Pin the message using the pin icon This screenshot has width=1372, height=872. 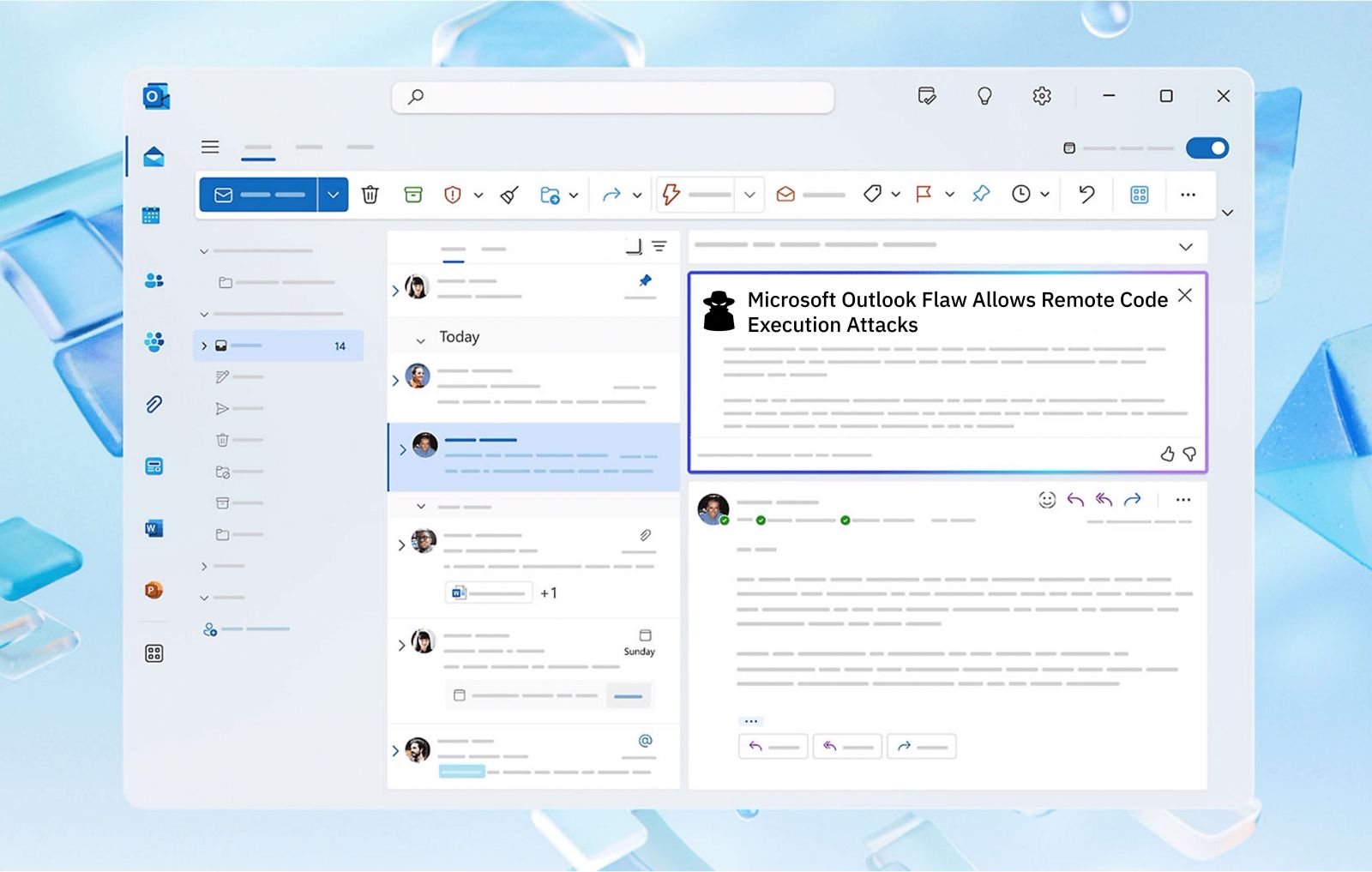[982, 195]
